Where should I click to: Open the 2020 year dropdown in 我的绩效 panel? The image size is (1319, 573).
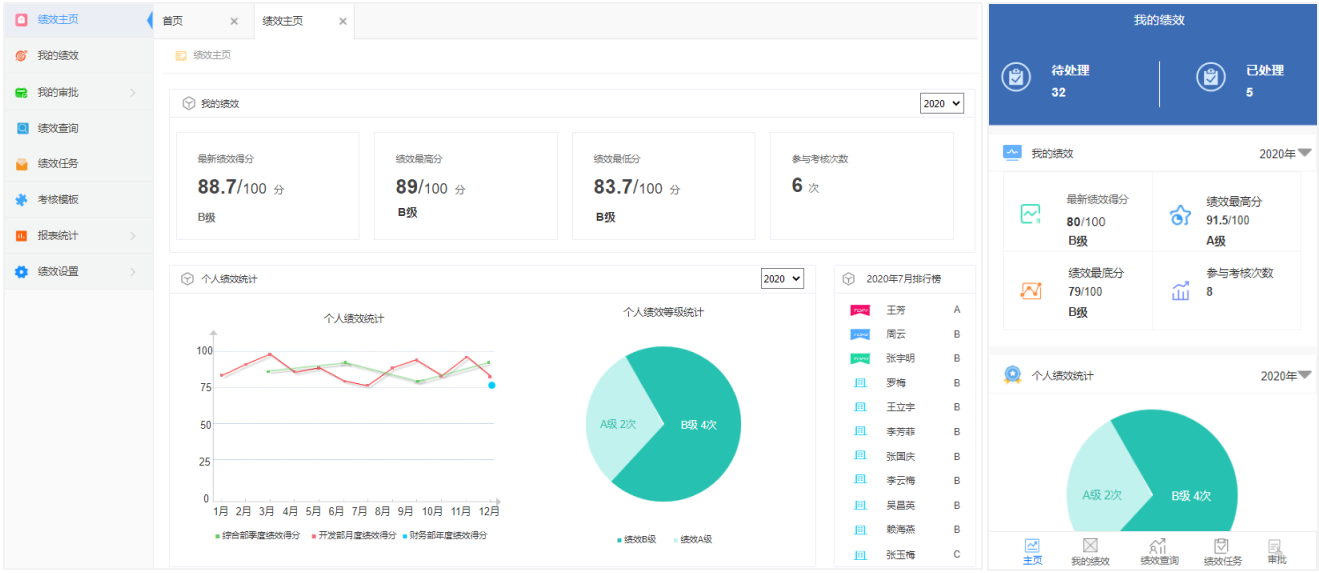click(941, 103)
